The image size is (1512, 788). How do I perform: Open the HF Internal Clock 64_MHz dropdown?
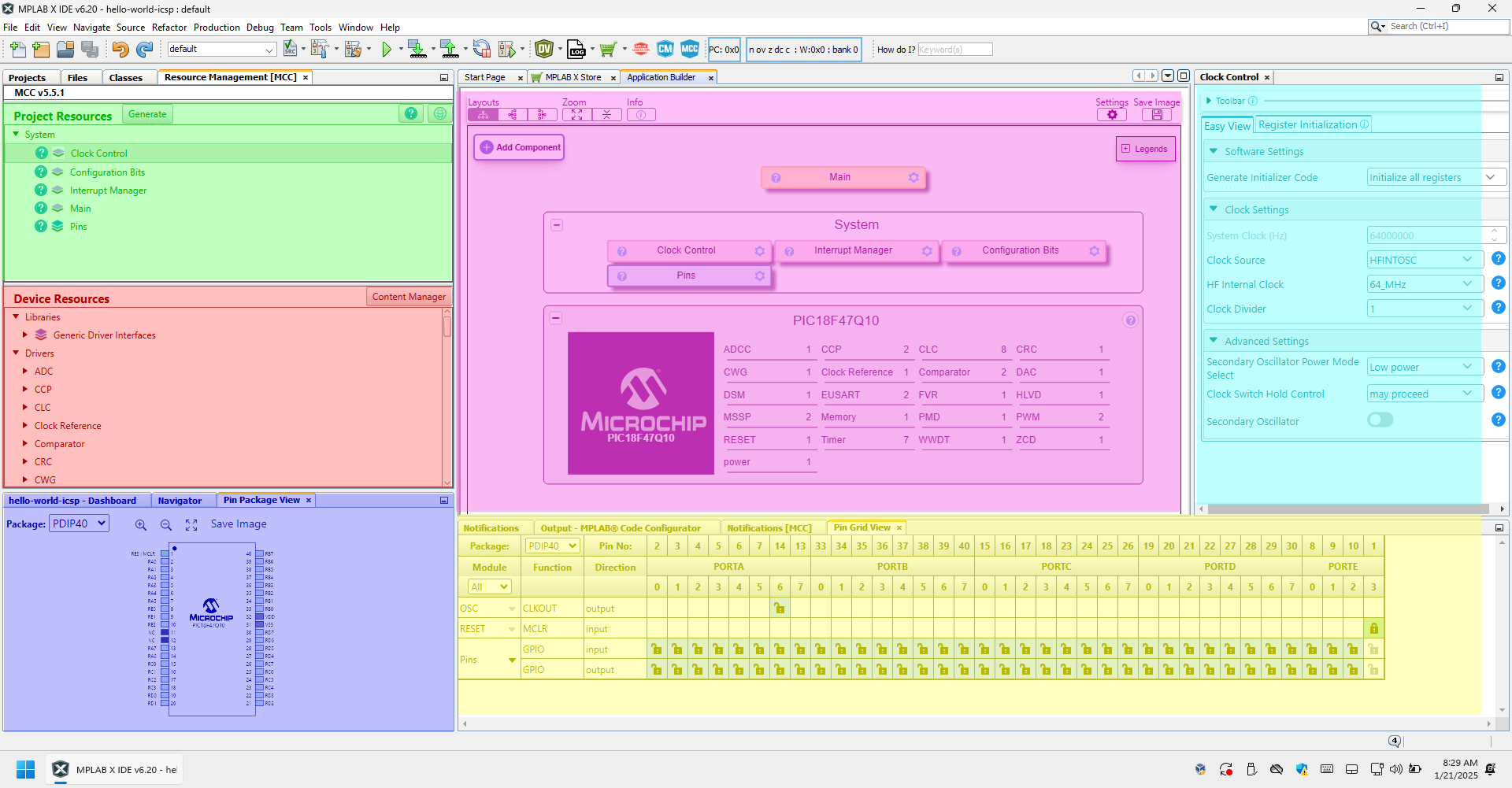pos(1425,284)
